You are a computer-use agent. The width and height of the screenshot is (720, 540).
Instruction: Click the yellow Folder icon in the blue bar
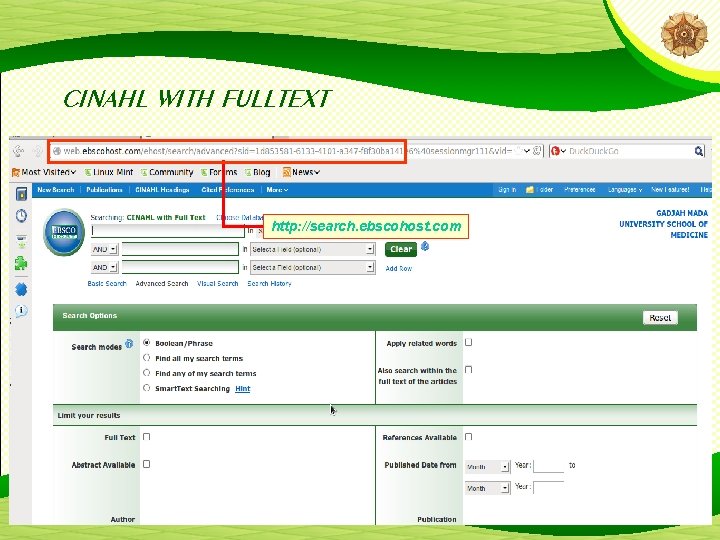(x=529, y=190)
